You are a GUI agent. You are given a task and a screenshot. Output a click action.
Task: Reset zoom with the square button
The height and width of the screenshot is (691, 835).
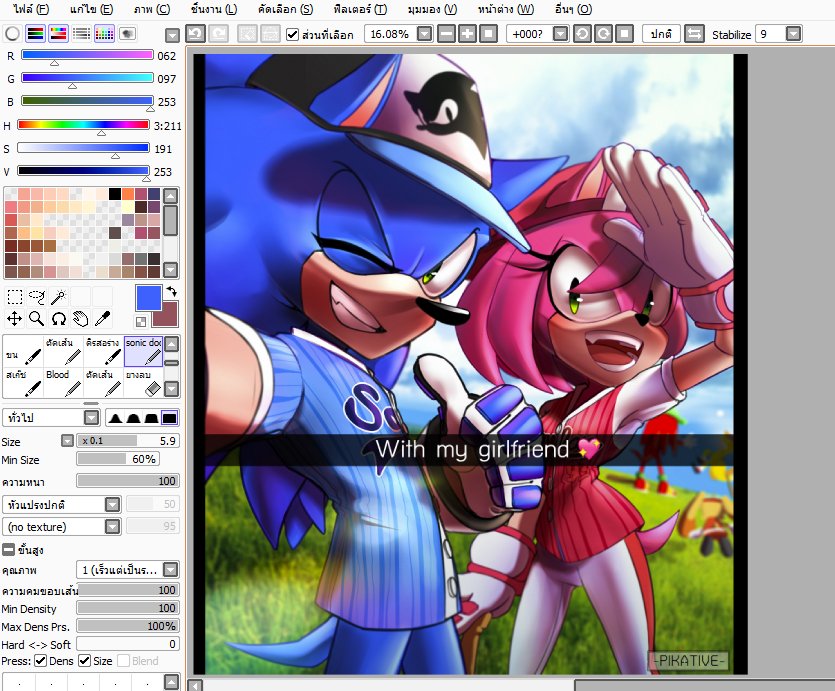[x=488, y=34]
